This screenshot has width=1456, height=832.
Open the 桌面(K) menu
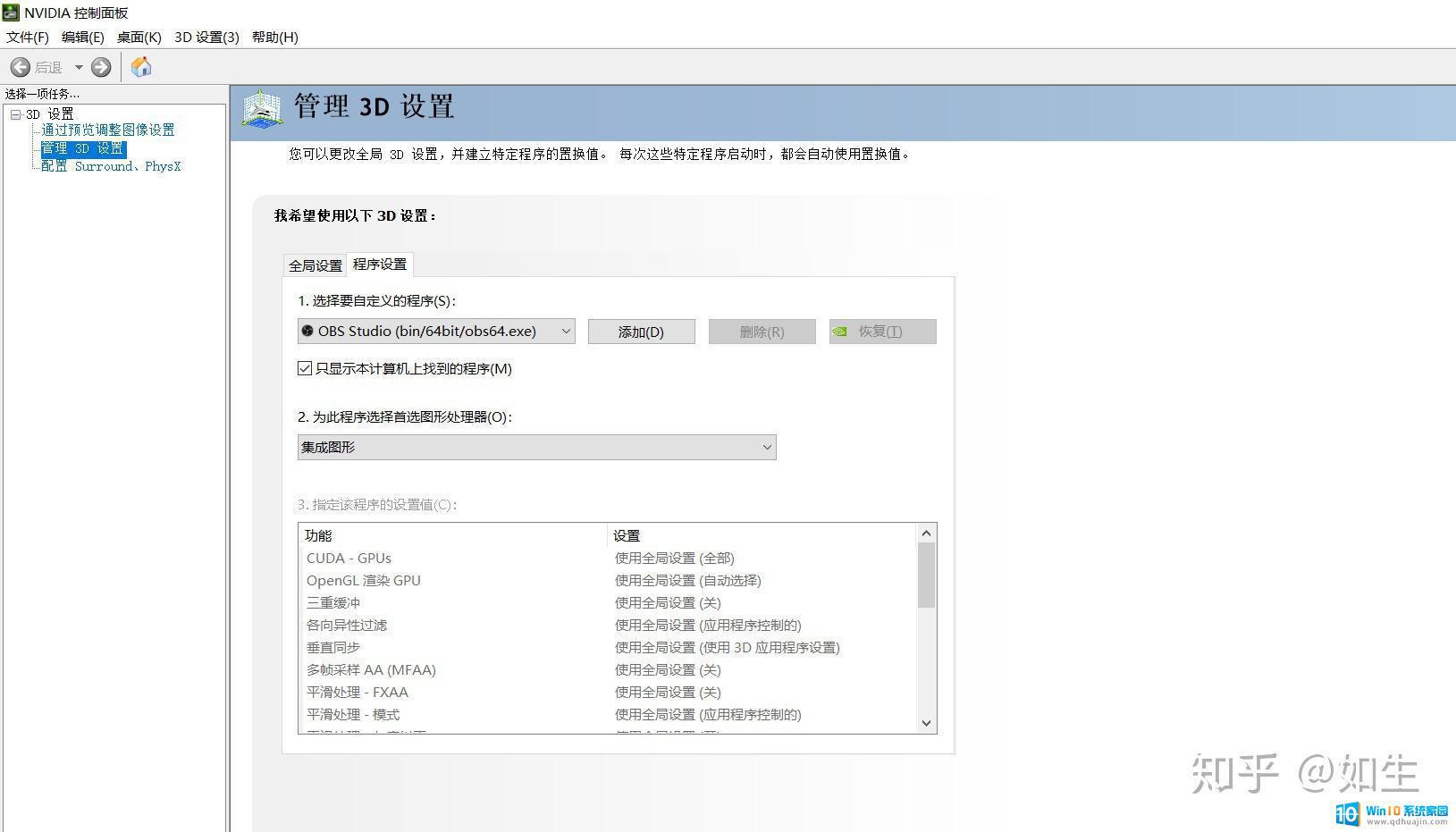click(139, 37)
